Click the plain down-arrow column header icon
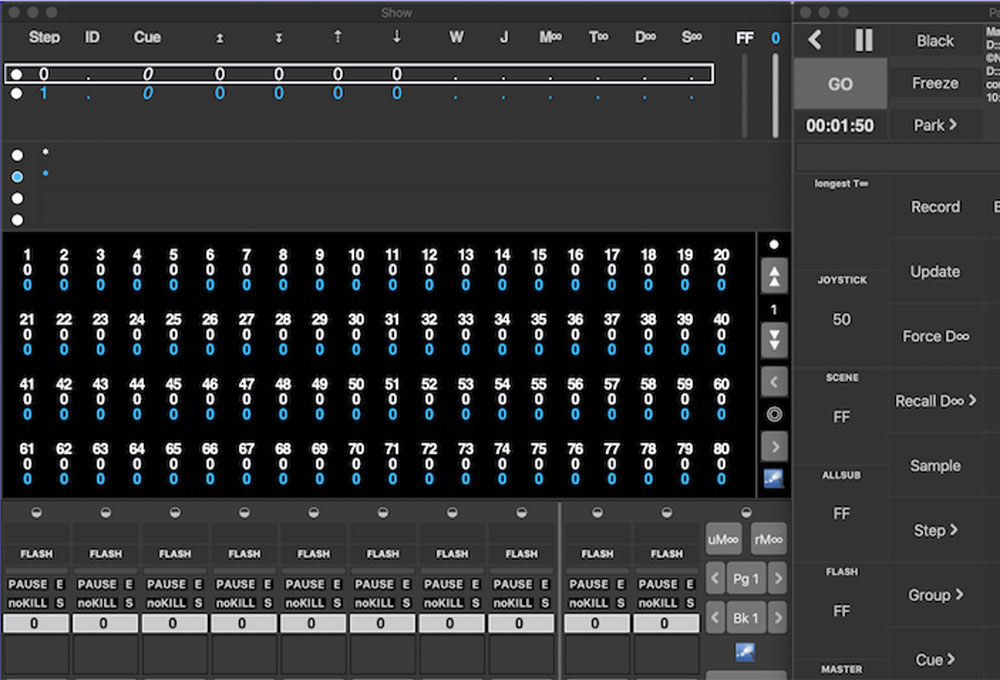 [397, 37]
